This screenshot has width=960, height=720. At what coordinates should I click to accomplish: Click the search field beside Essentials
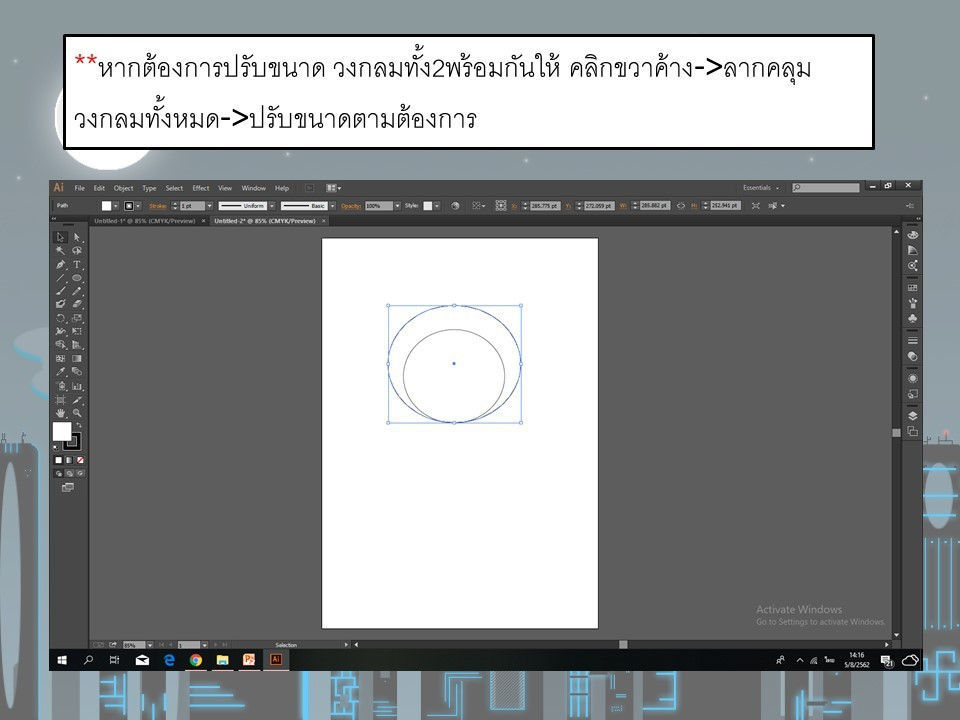pos(826,187)
